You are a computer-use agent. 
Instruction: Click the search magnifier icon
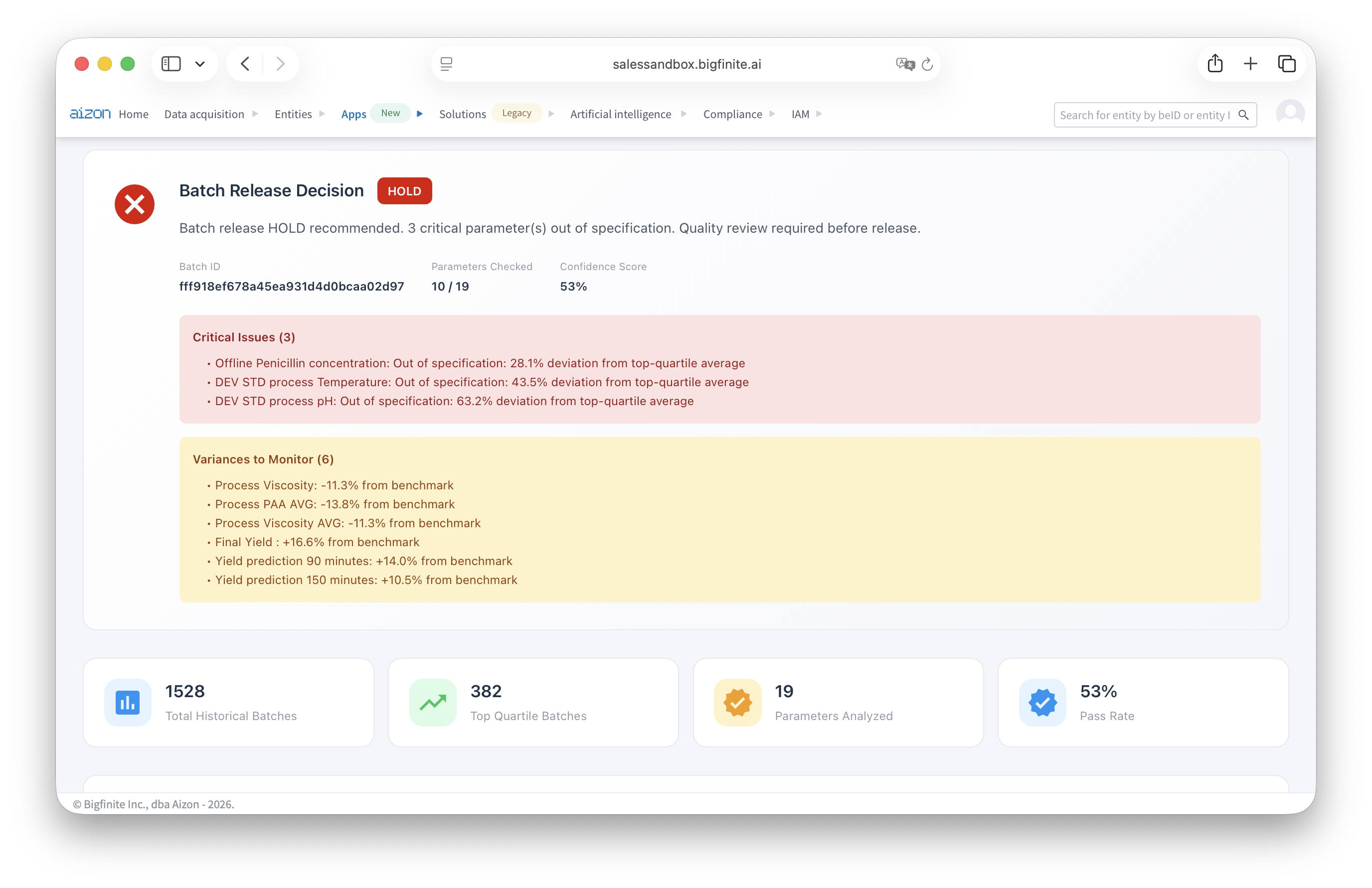pos(1243,115)
